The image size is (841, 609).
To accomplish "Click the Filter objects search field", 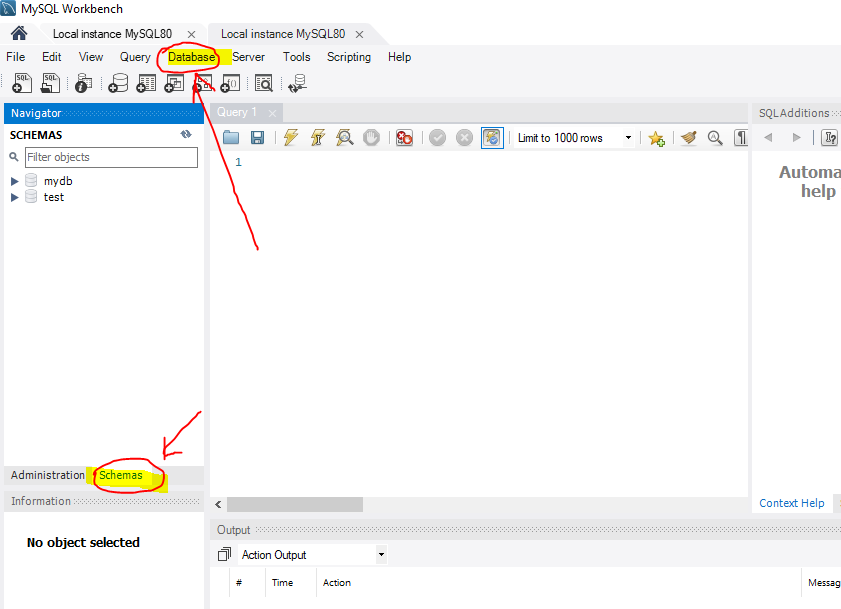I will (110, 158).
